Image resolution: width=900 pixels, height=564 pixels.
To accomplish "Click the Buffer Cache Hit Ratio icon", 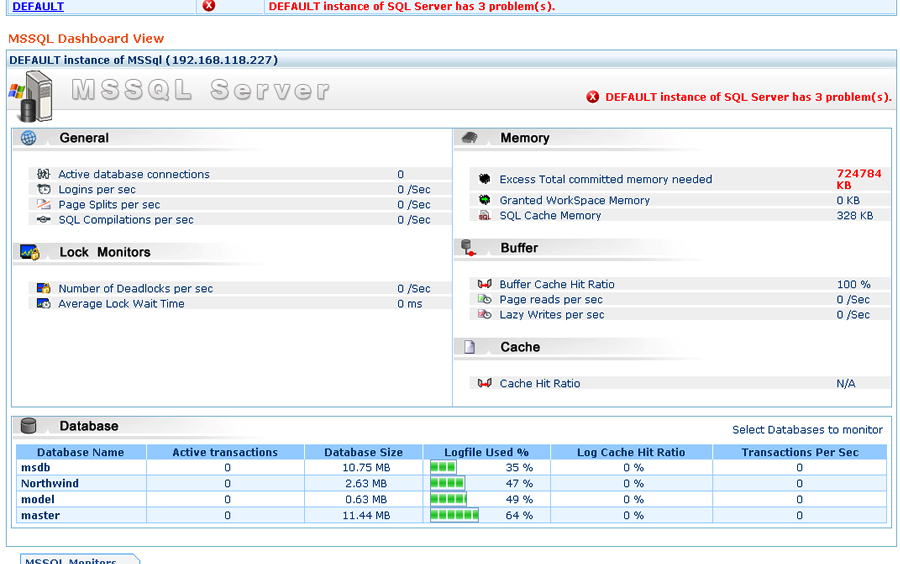I will [x=484, y=284].
